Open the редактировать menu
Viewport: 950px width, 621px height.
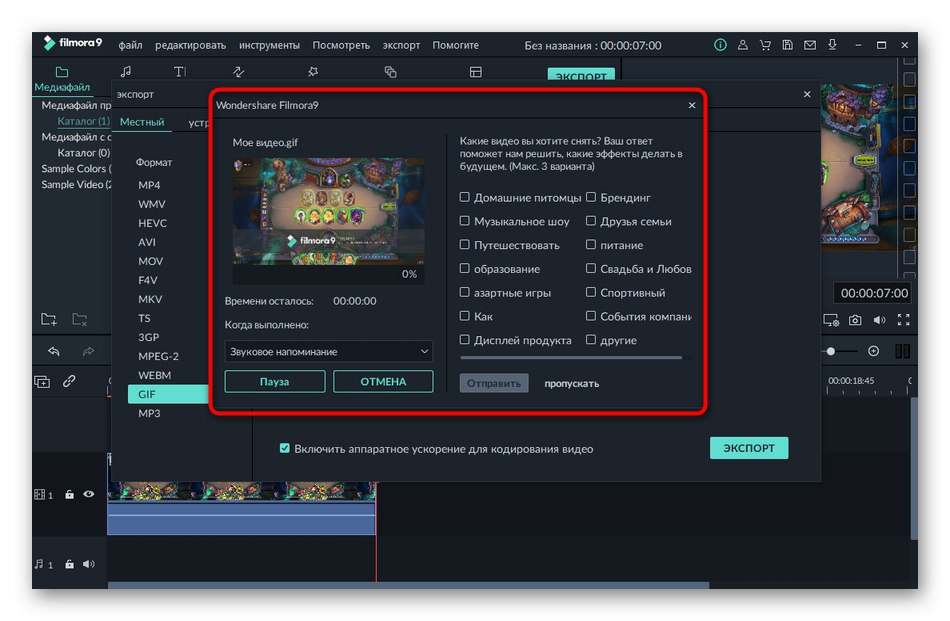[x=190, y=45]
